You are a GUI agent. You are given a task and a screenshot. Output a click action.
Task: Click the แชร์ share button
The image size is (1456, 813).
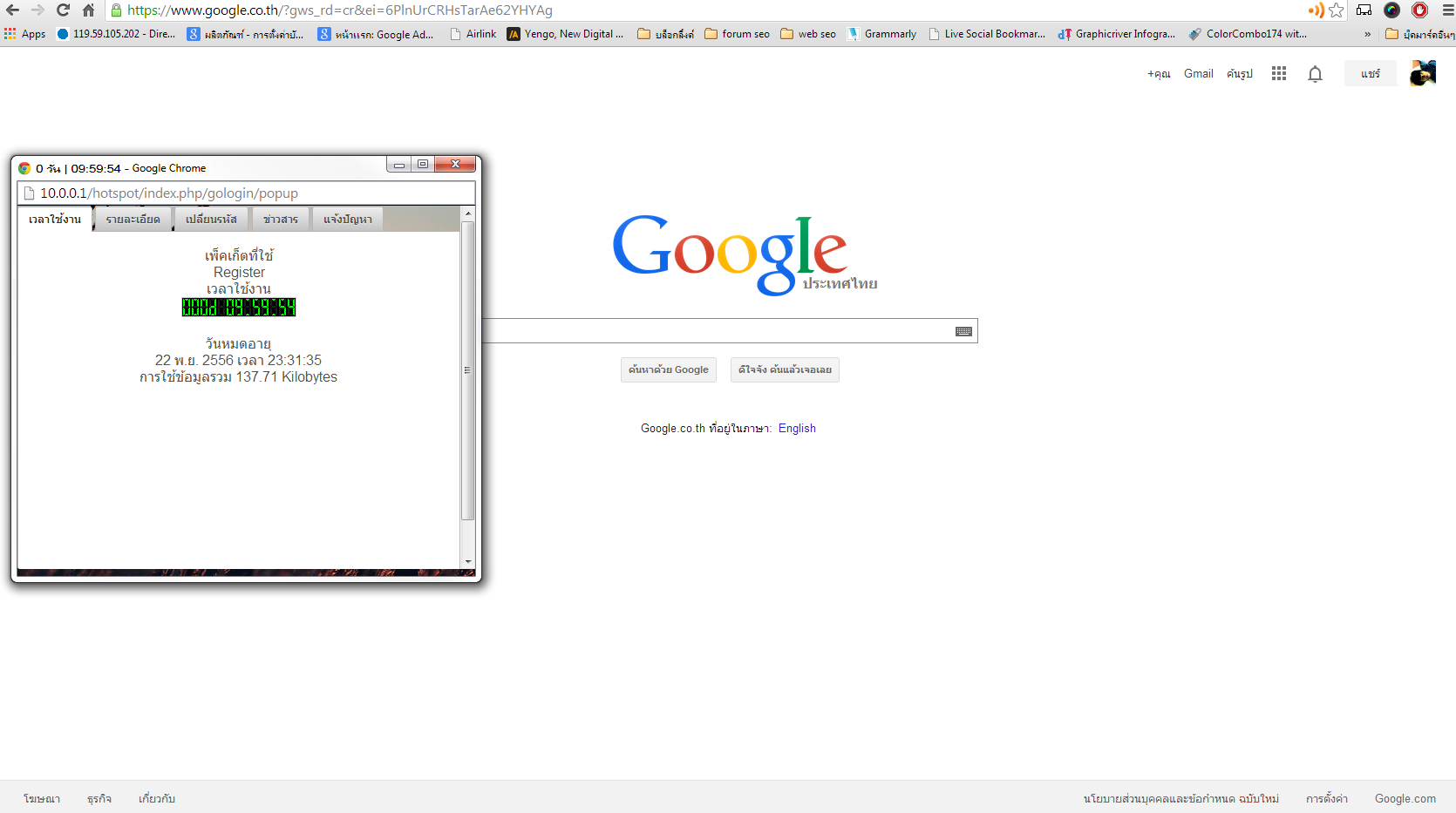(1371, 74)
